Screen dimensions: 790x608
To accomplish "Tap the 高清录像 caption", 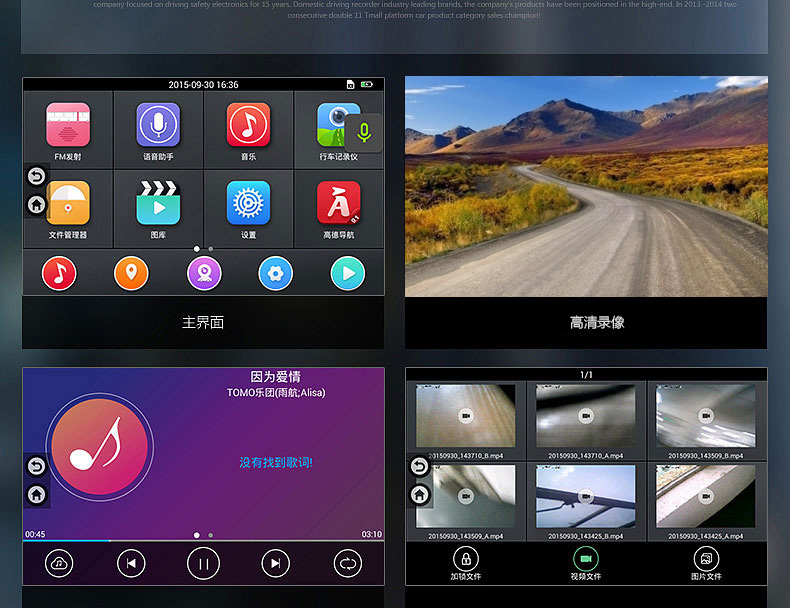I will [597, 322].
